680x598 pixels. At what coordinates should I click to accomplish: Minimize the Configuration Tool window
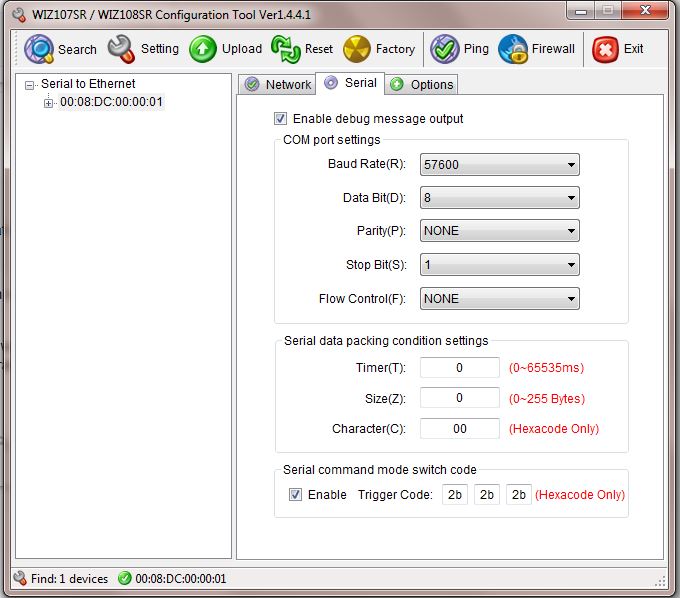[581, 11]
